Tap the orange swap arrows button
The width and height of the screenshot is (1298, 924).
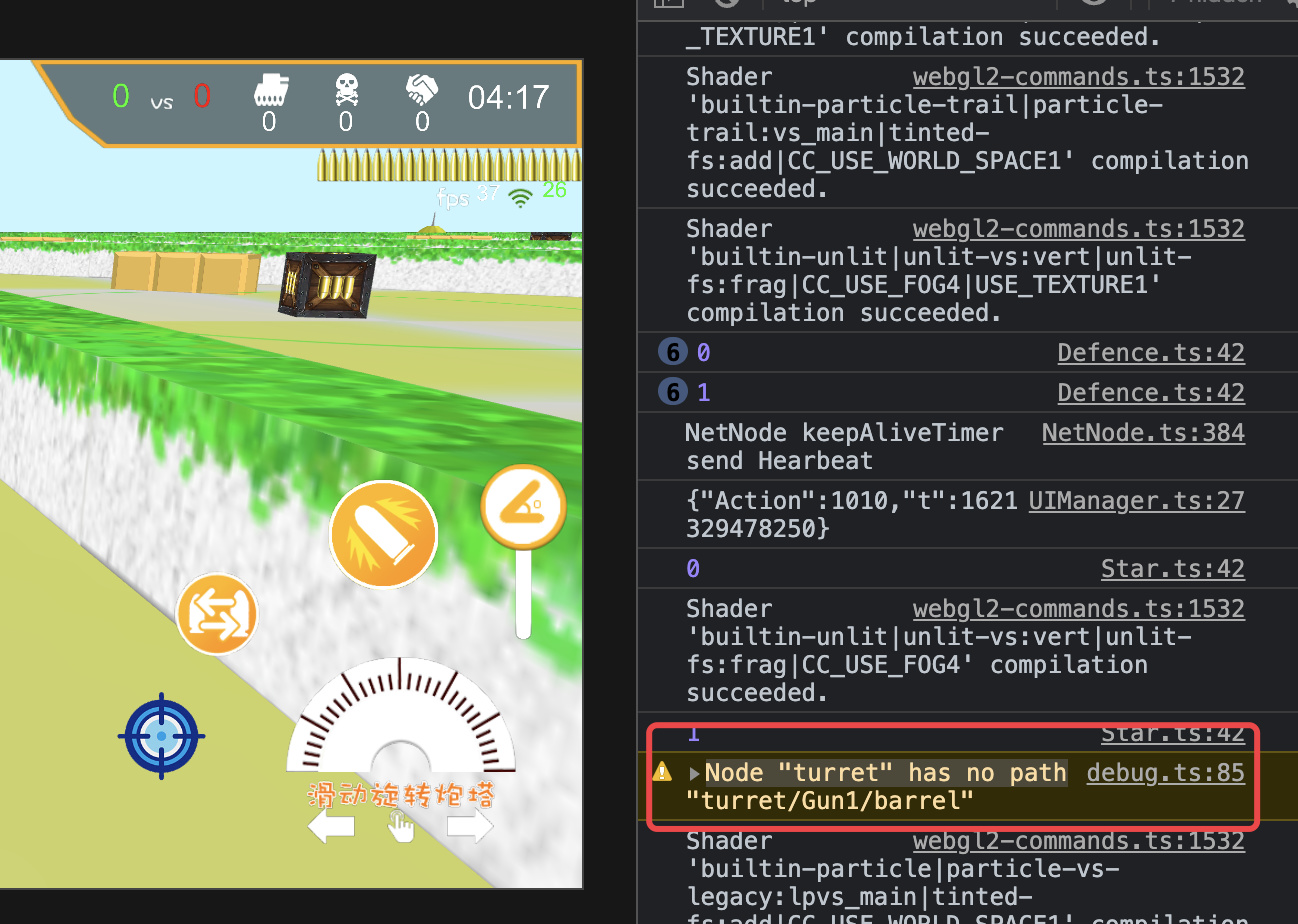(217, 614)
